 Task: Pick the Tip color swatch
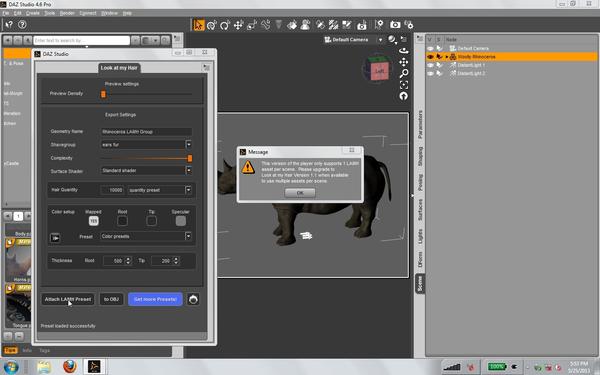click(152, 221)
